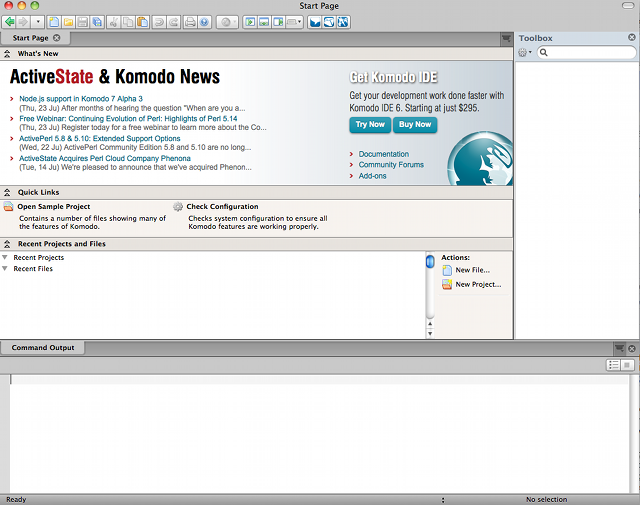Click the green Back arrow
640x505 pixels.
pos(9,22)
